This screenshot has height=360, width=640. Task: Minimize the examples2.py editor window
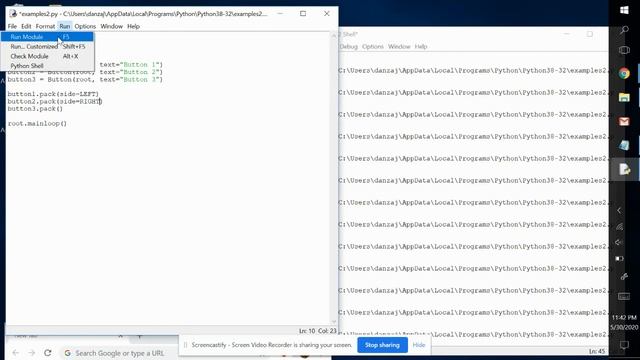[x=280, y=13]
